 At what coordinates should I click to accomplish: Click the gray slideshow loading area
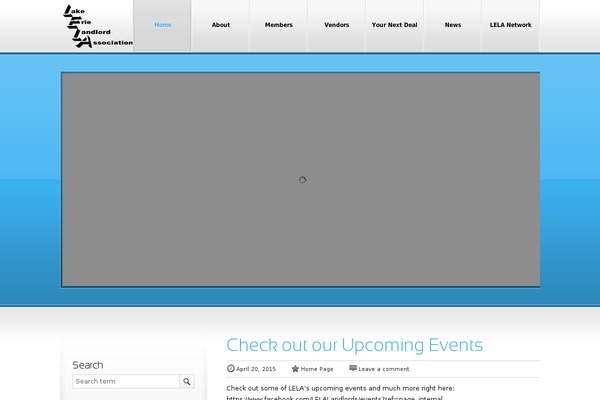coord(301,180)
